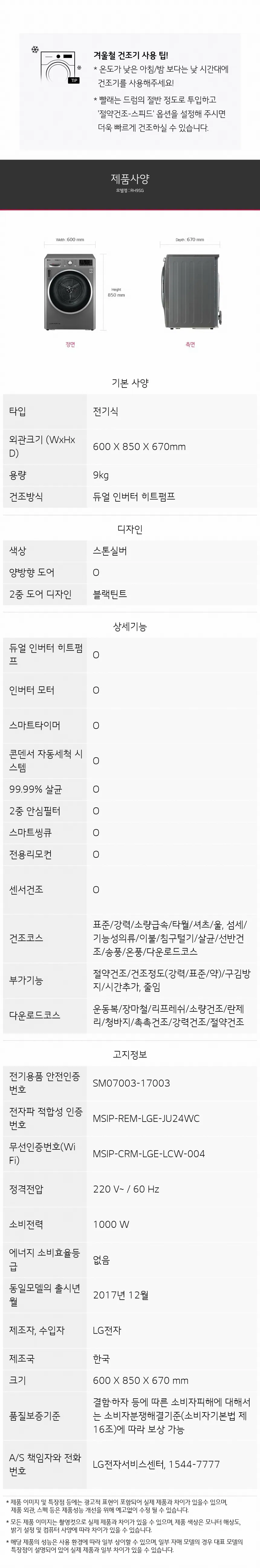Click the 건조코스 row label
Viewport: 260px width, 1568px height.
pos(26,938)
